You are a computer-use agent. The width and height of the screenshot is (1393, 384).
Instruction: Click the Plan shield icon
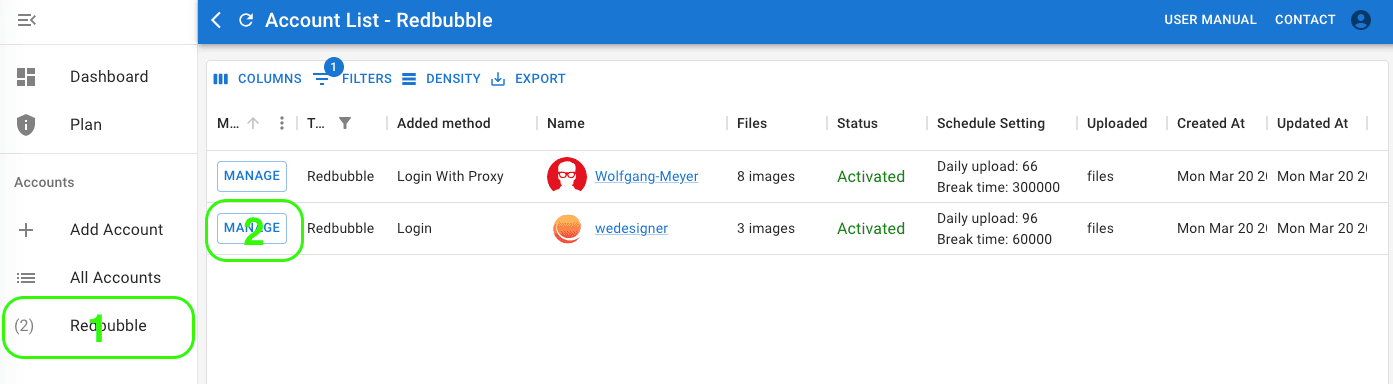point(27,125)
